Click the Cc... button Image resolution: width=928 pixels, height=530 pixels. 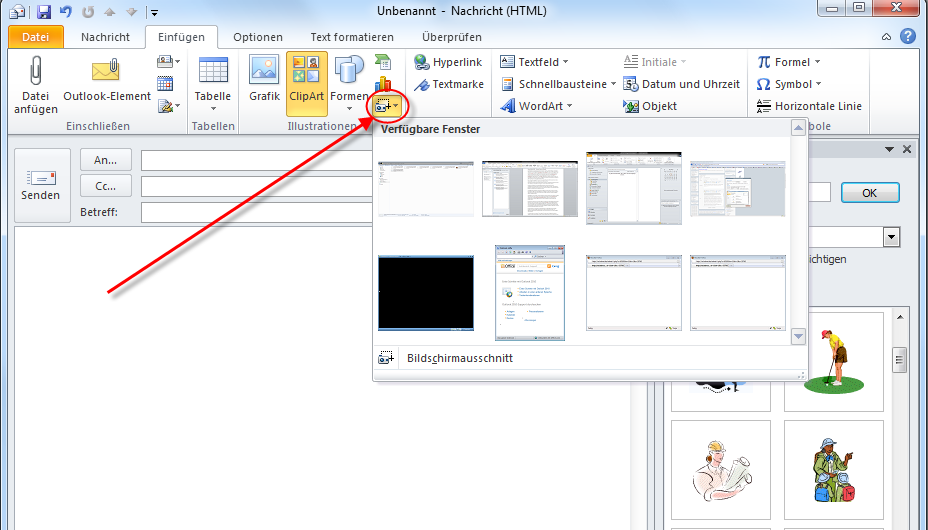106,186
